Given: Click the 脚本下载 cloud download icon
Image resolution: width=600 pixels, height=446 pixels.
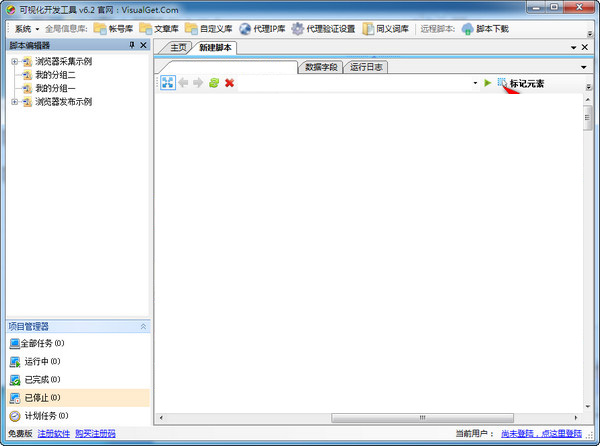Looking at the screenshot, I should (467, 29).
